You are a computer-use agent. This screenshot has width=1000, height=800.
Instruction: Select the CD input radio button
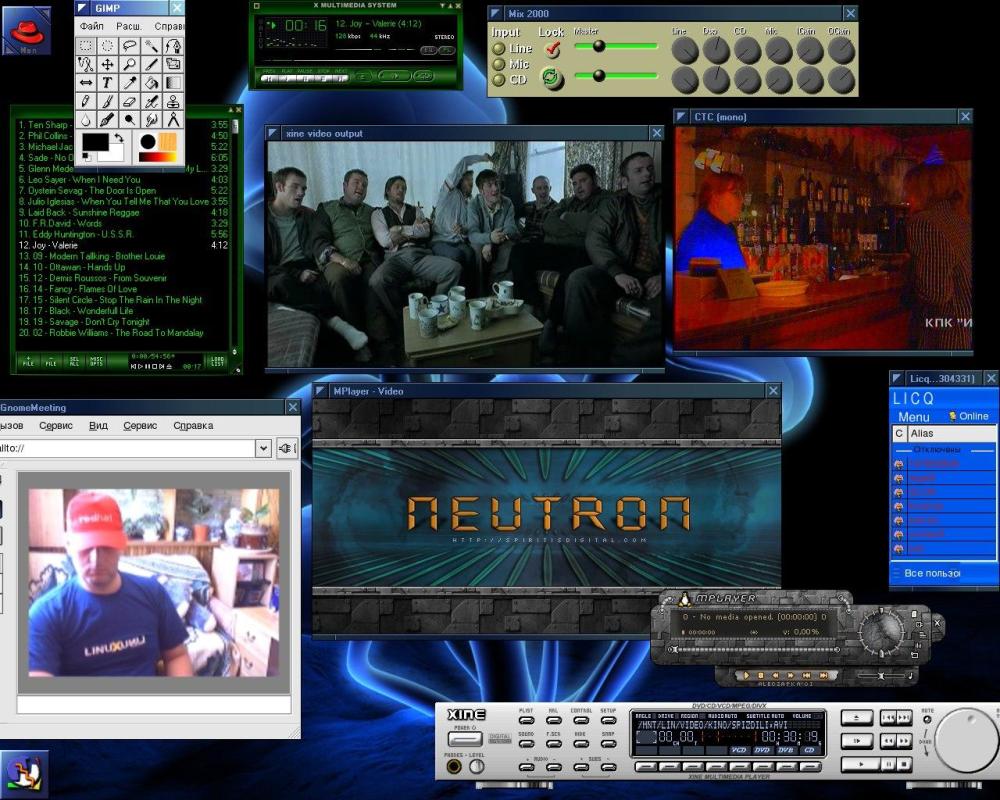point(499,80)
